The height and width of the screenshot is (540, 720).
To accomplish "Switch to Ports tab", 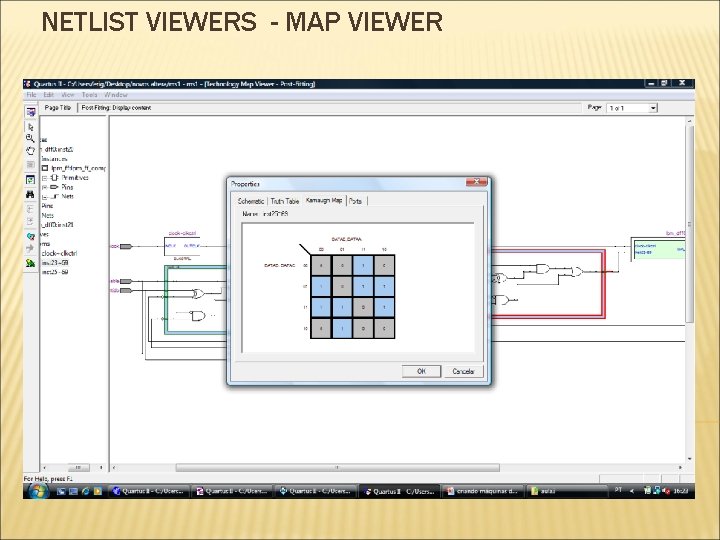I will (x=355, y=201).
